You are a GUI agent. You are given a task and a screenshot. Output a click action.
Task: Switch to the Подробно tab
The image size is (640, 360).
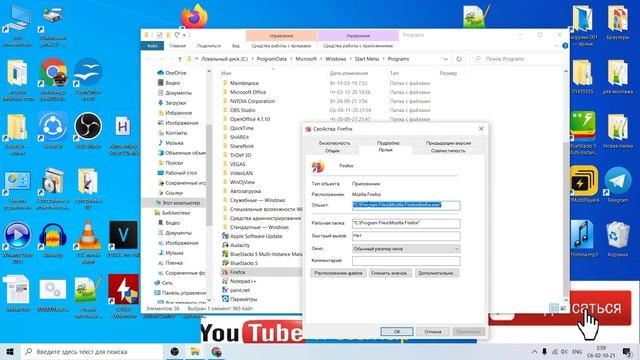click(388, 143)
